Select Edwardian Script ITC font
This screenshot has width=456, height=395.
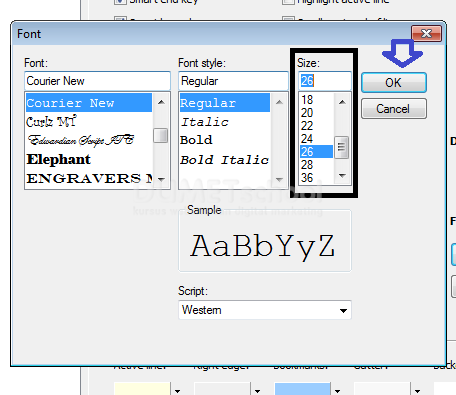tap(89, 140)
